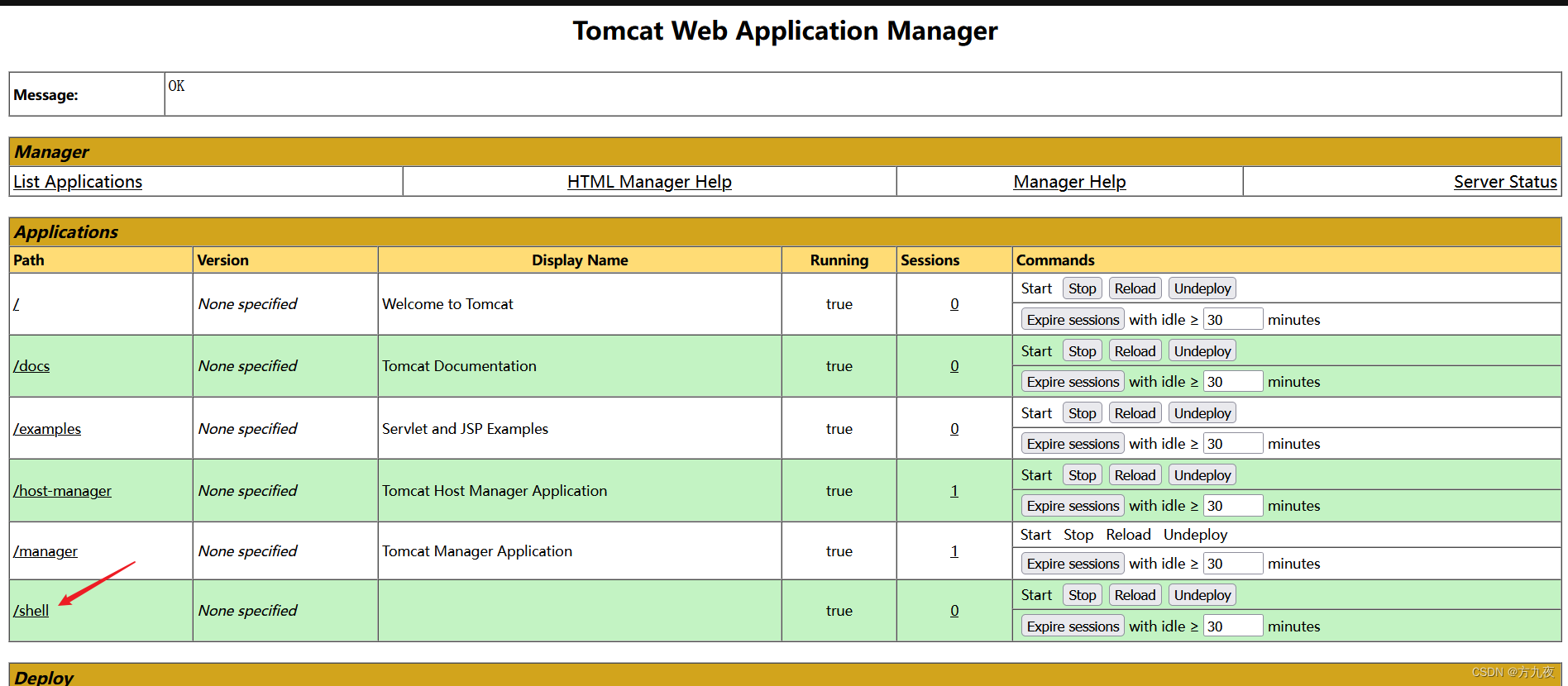Screen dimensions: 1568x686
Task: Expire sessions for /manager application
Action: point(1073,564)
